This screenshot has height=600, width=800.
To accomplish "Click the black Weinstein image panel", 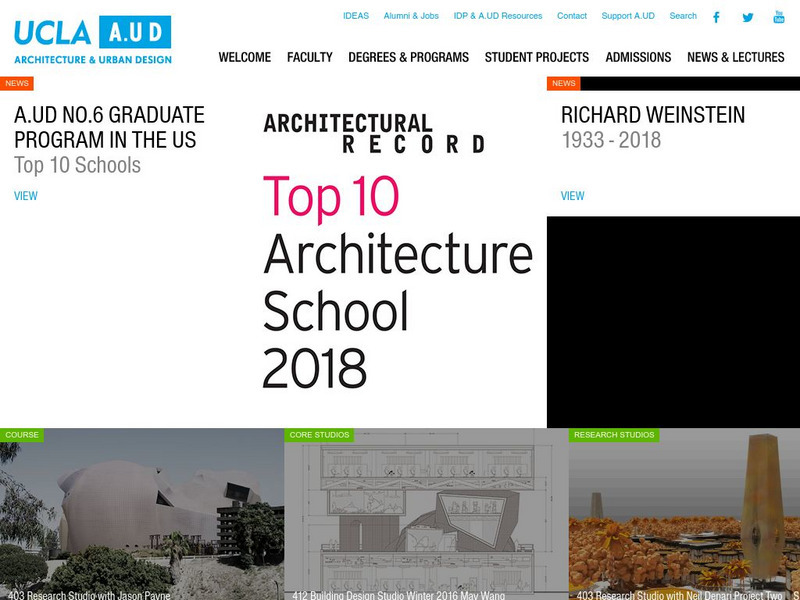I will [x=673, y=322].
